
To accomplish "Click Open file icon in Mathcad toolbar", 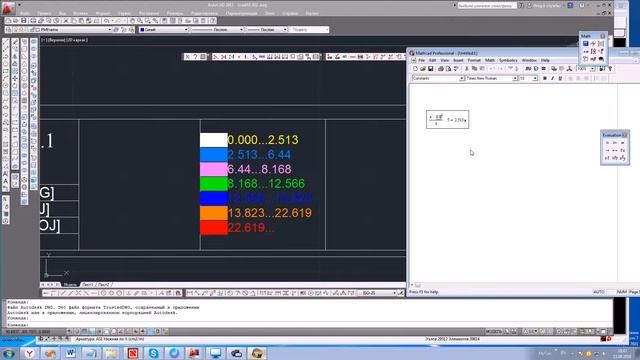I will point(423,69).
